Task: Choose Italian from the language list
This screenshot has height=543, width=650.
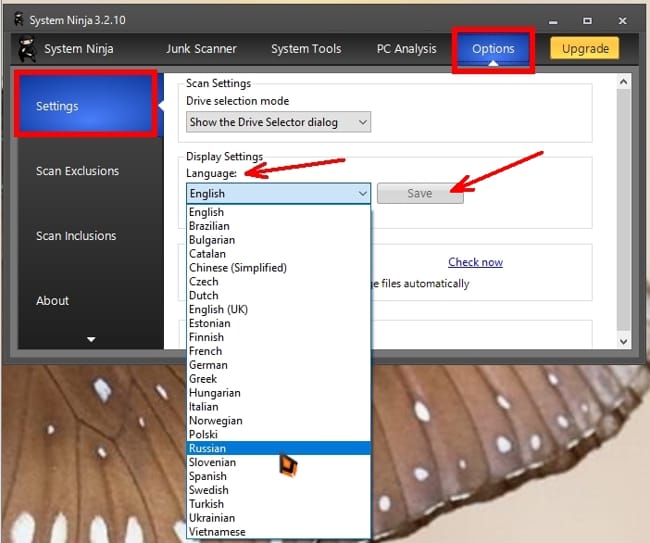Action: [x=278, y=407]
